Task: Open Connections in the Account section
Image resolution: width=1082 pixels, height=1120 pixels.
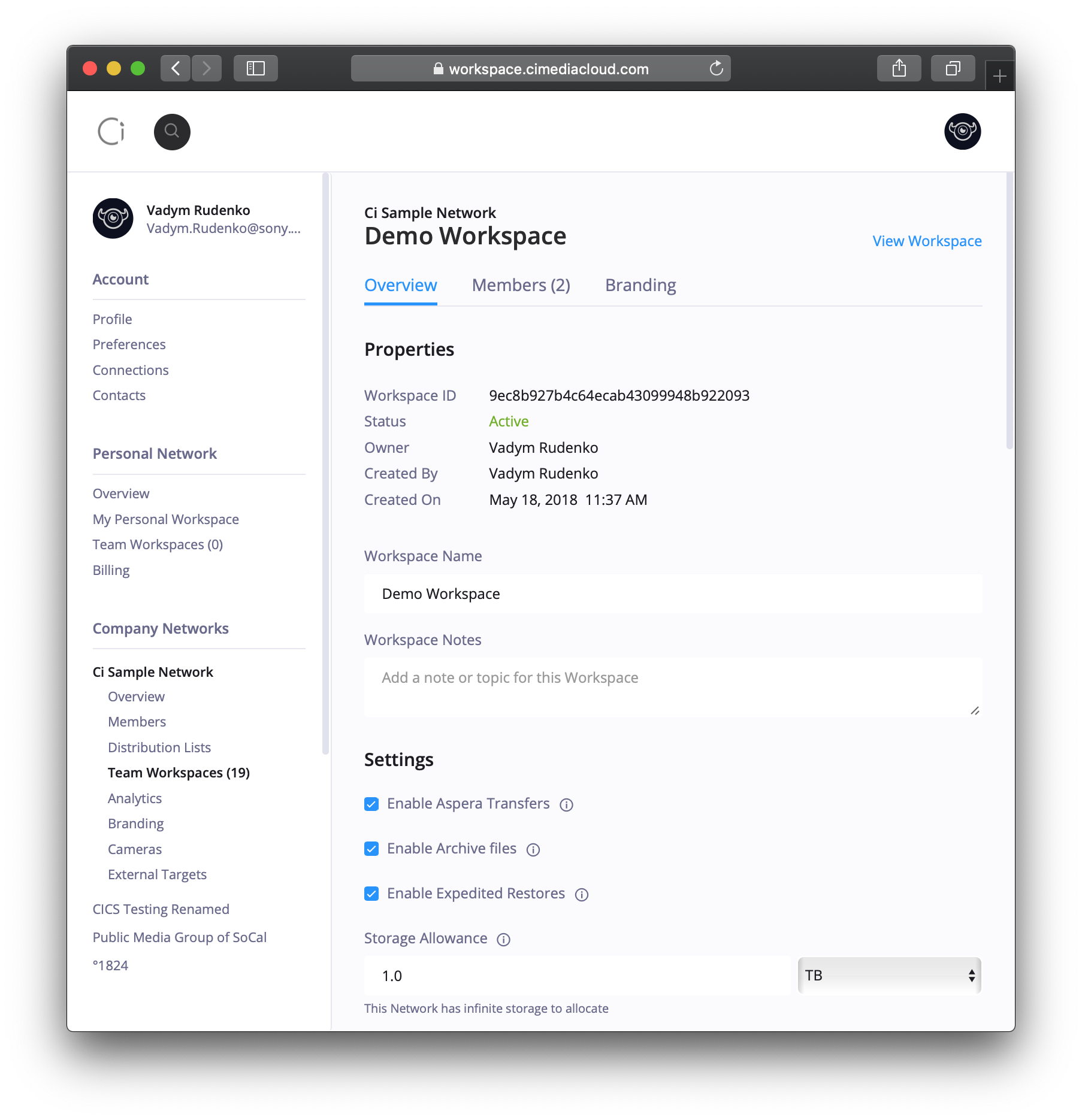Action: (x=131, y=370)
